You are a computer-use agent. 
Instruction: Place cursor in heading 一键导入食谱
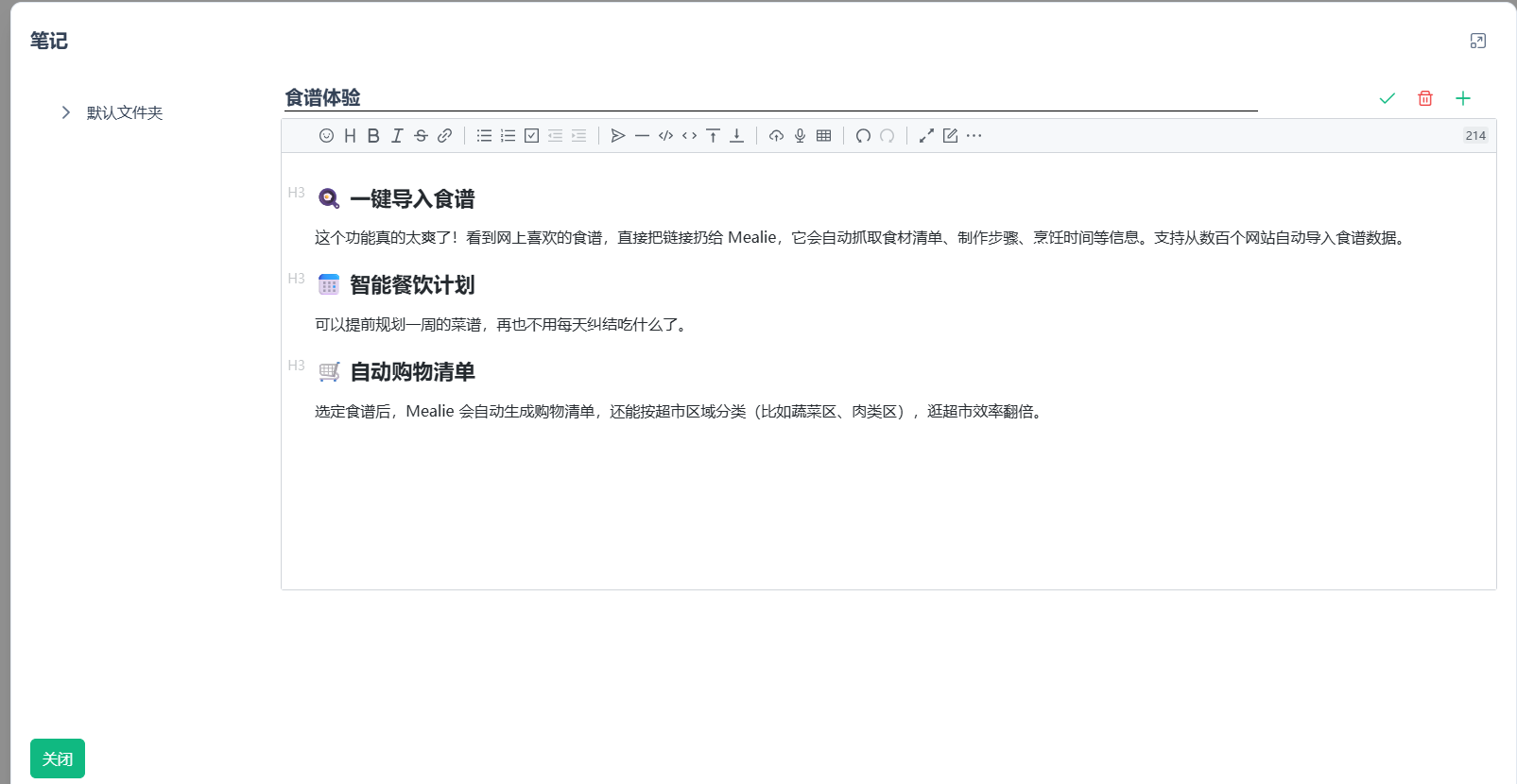pos(412,198)
